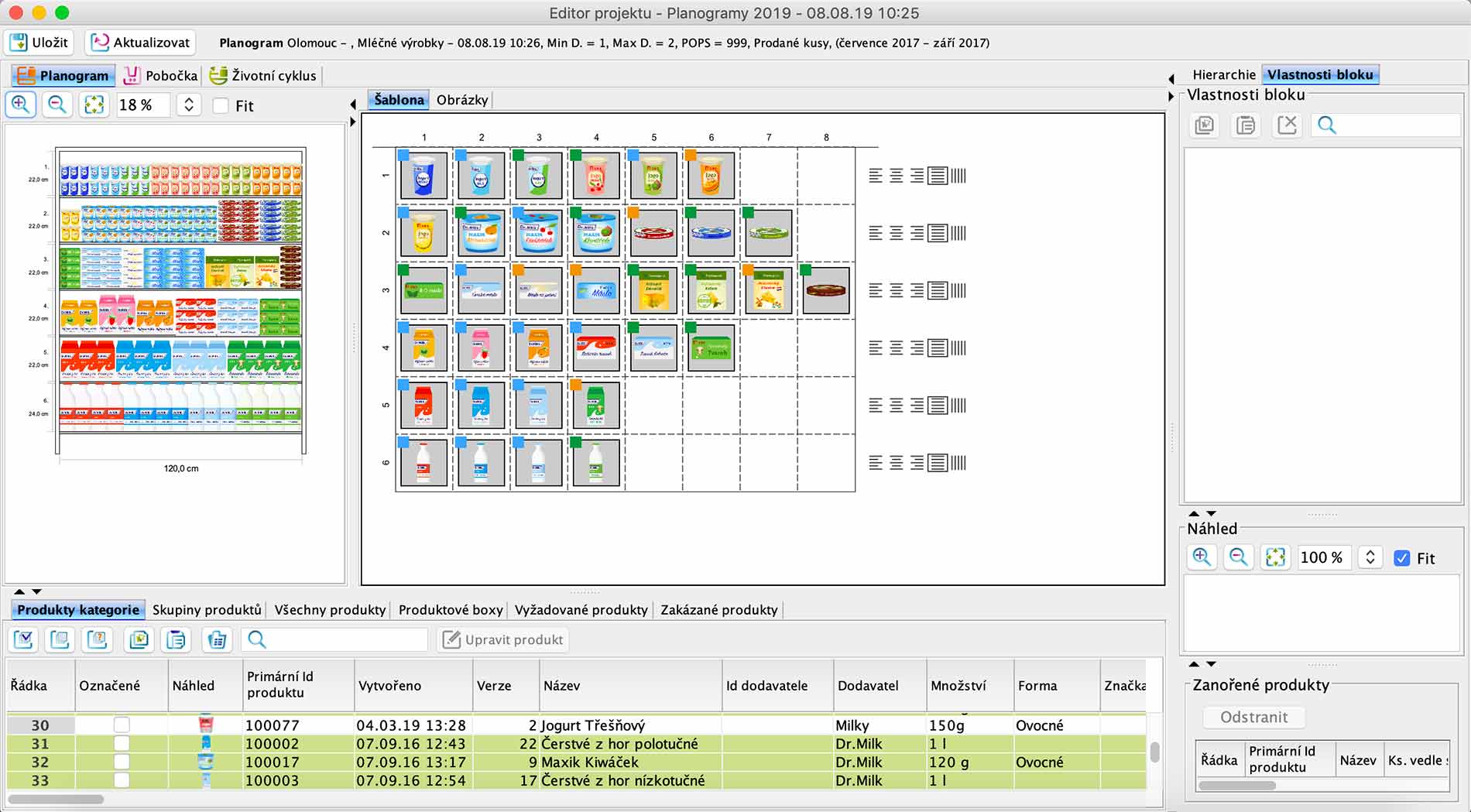
Task: Click the first select-all icon in products toolbar
Action: click(x=24, y=639)
